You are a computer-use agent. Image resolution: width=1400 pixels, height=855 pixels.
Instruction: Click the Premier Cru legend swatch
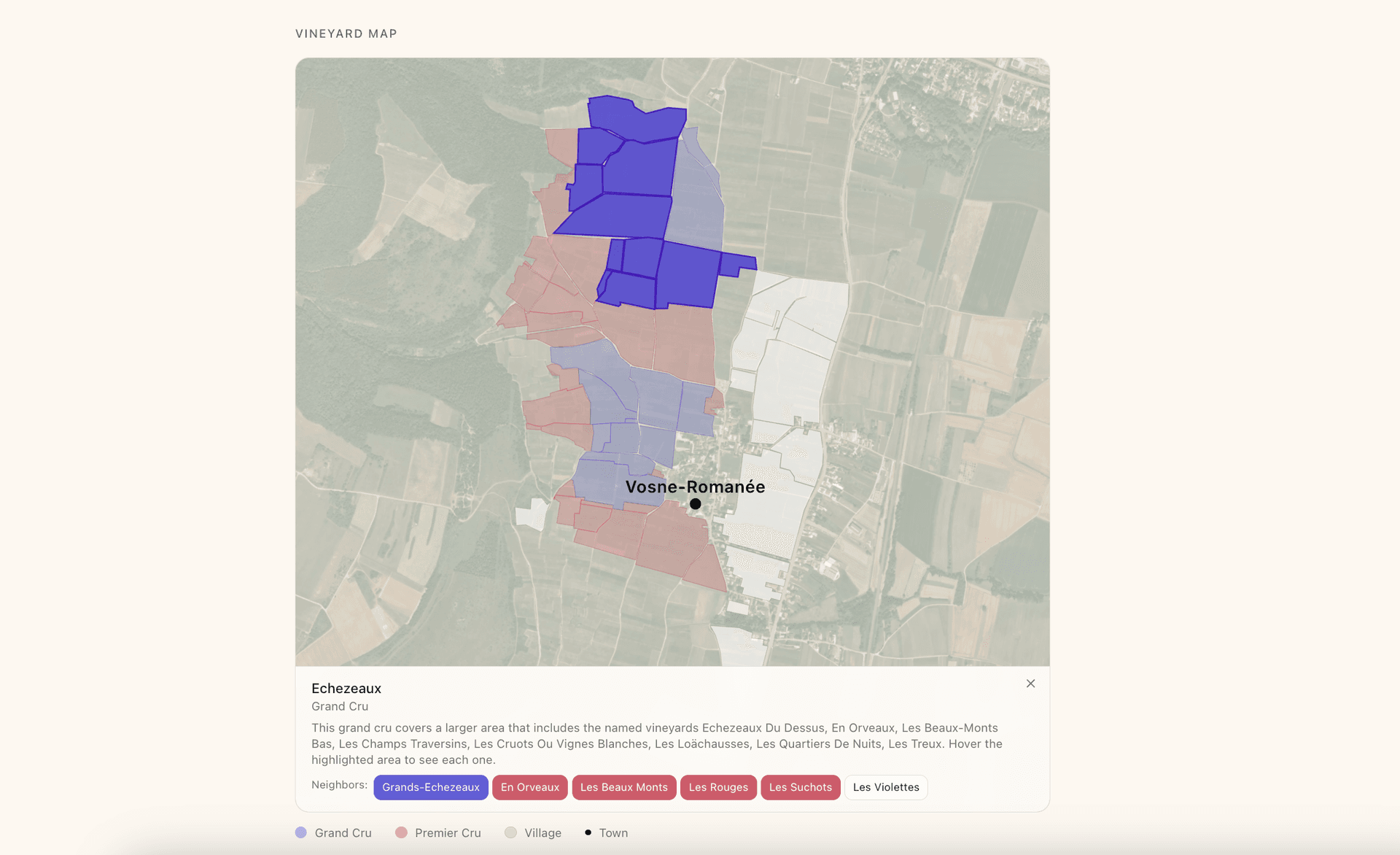click(400, 832)
